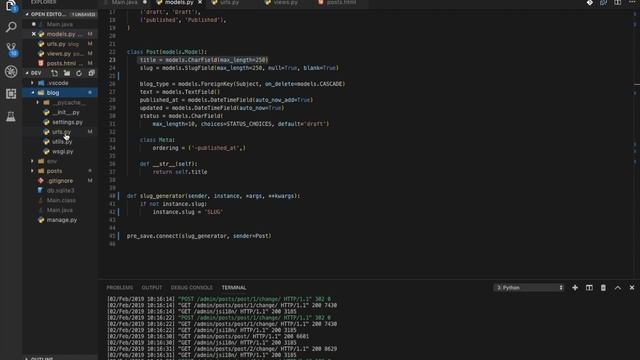This screenshot has width=640, height=360.
Task: Select the TERMINAL panel tab
Action: click(x=234, y=288)
